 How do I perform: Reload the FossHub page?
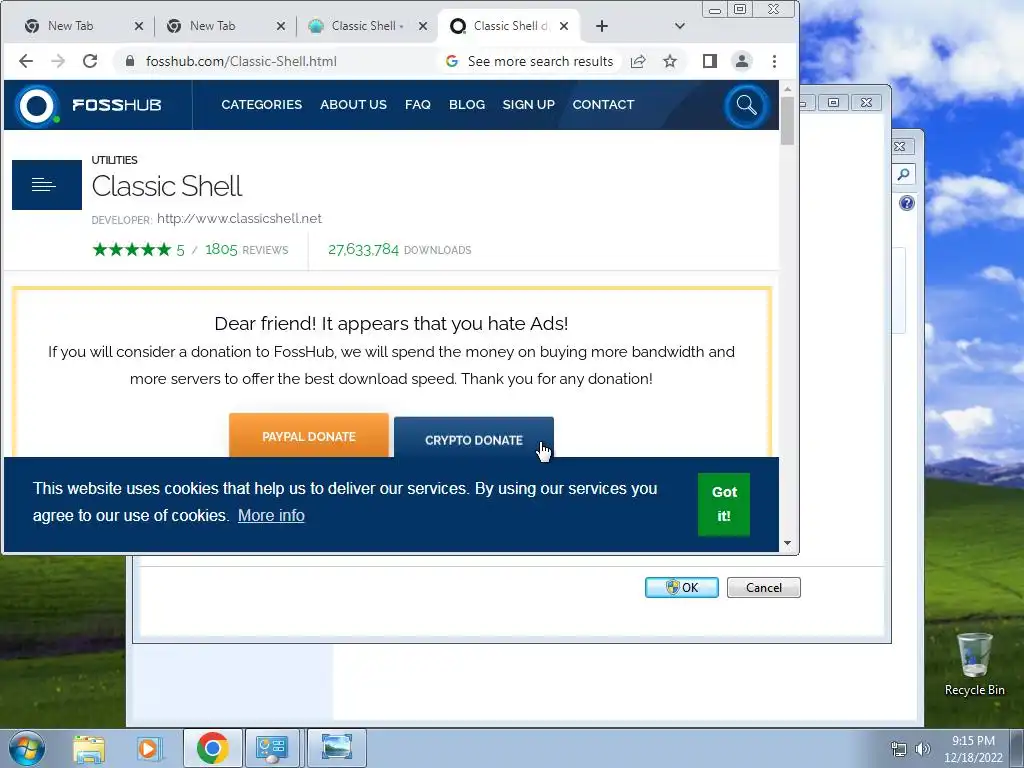90,61
